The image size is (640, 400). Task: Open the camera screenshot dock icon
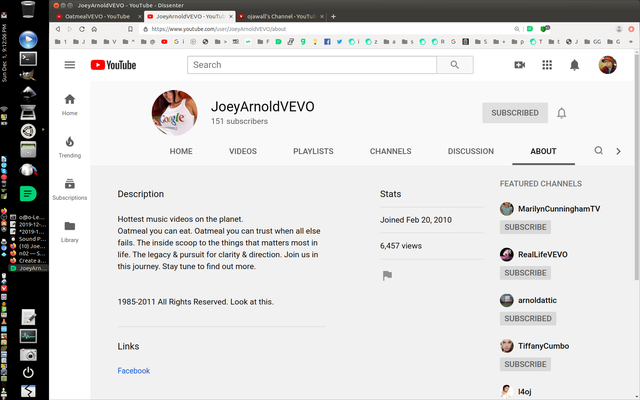tap(28, 355)
